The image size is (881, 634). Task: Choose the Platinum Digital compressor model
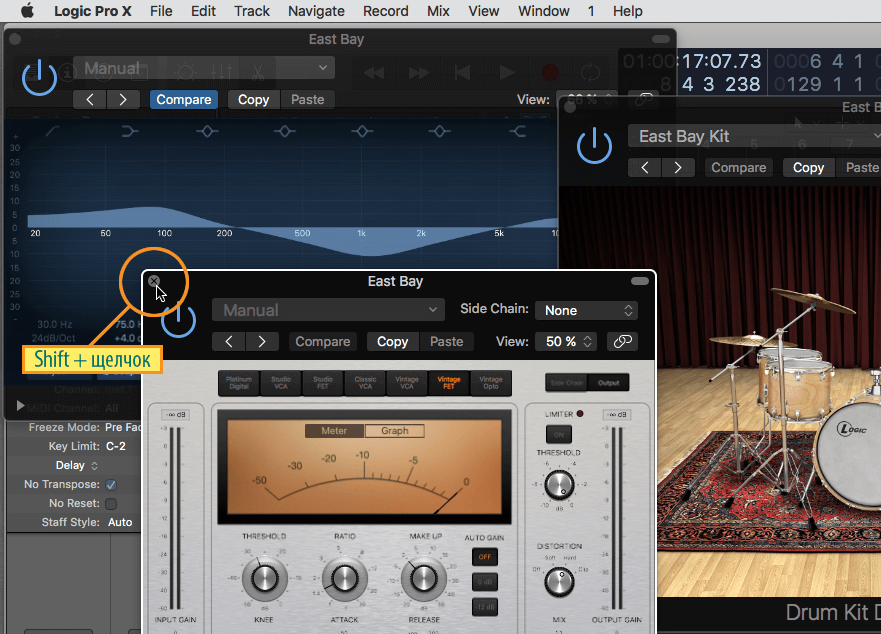pyautogui.click(x=239, y=383)
